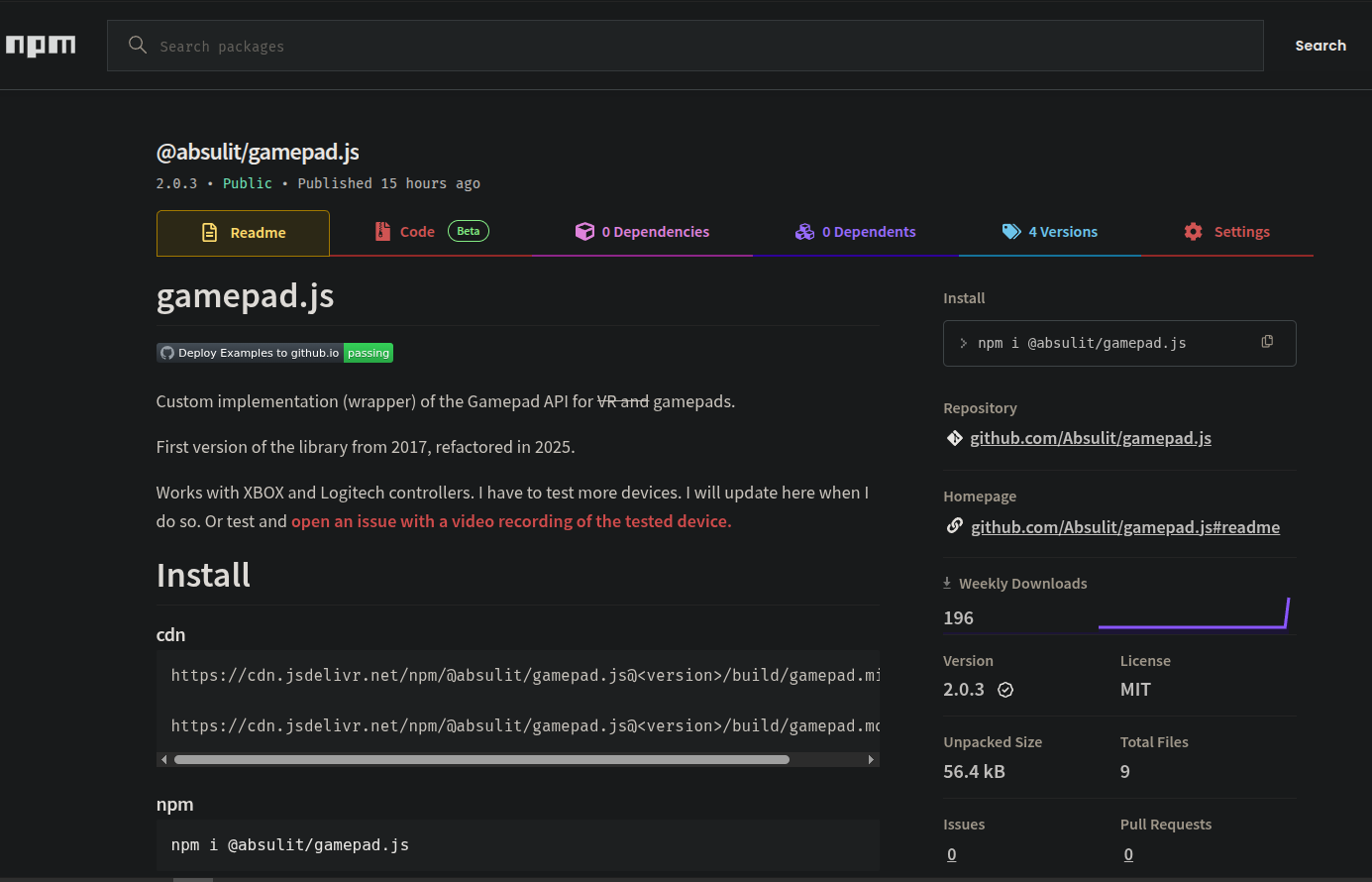This screenshot has width=1372, height=882.
Task: Click the npm i command in readme code block
Action: [289, 845]
